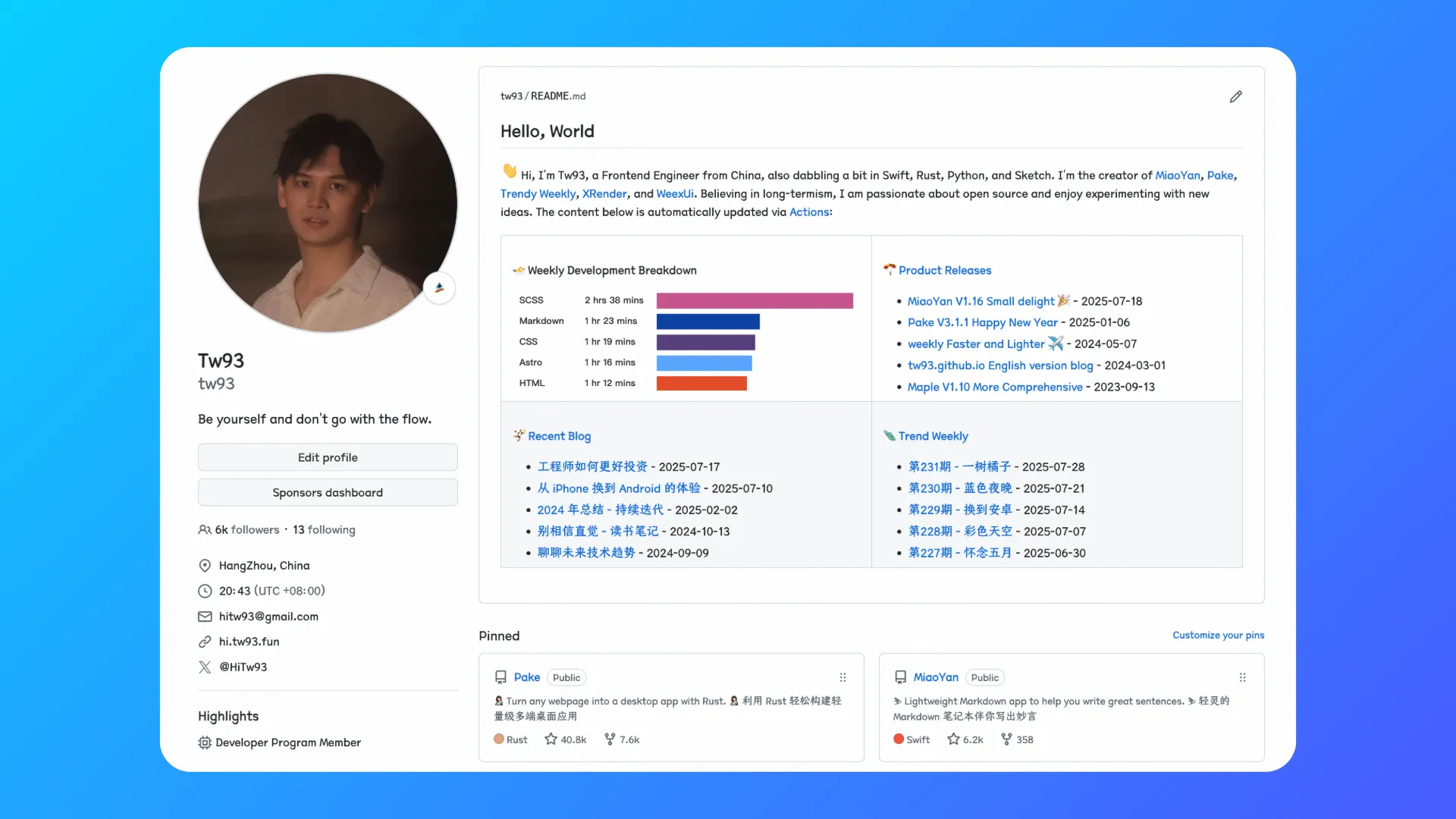1456x819 pixels.
Task: Open the Sponsors dashboard
Action: [328, 493]
